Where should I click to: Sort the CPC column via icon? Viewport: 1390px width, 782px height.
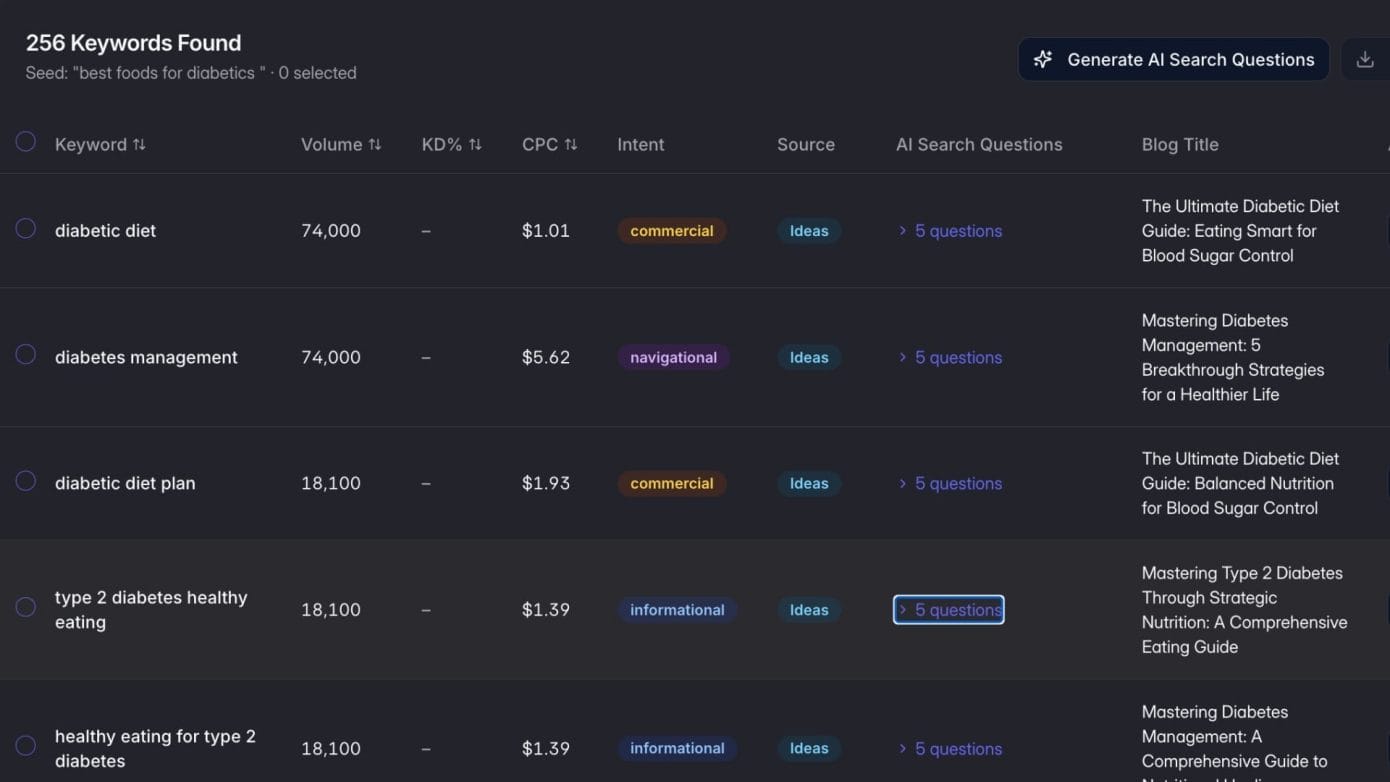click(570, 145)
